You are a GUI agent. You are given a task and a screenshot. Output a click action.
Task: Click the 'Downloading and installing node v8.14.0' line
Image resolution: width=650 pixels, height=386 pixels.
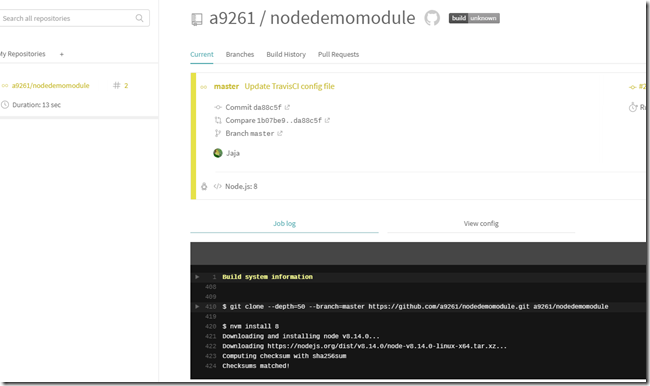click(301, 336)
